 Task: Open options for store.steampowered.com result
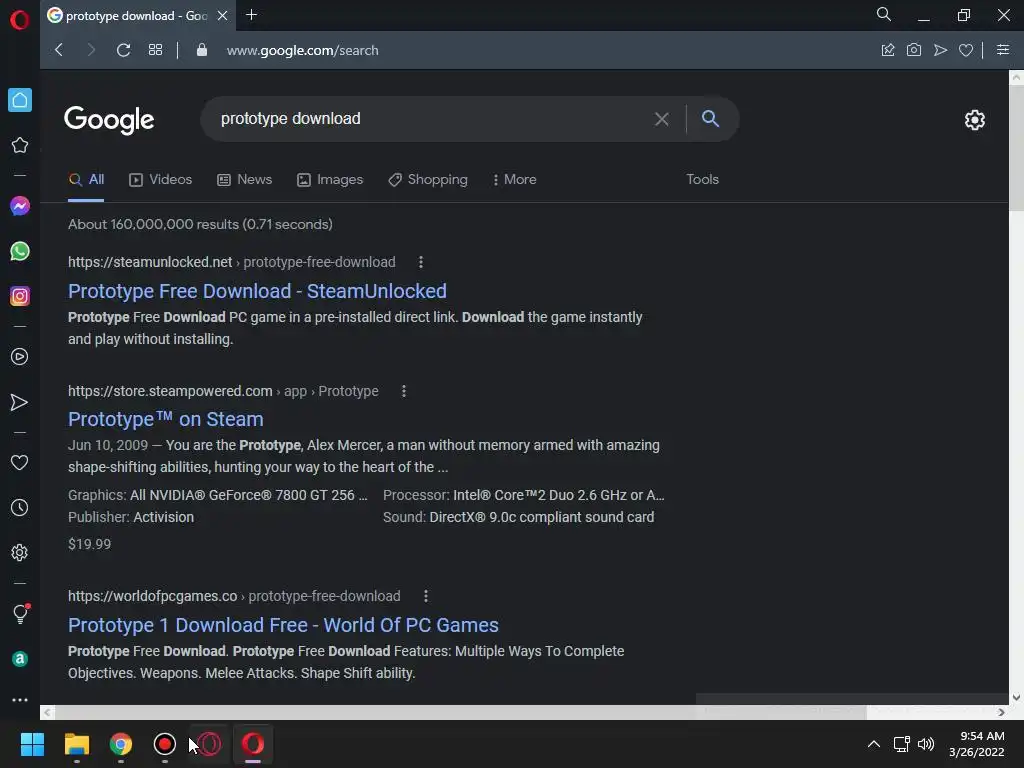tap(404, 391)
